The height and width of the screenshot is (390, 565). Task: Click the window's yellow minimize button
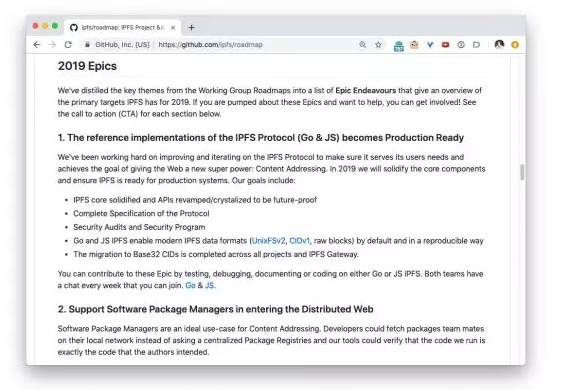pos(45,26)
